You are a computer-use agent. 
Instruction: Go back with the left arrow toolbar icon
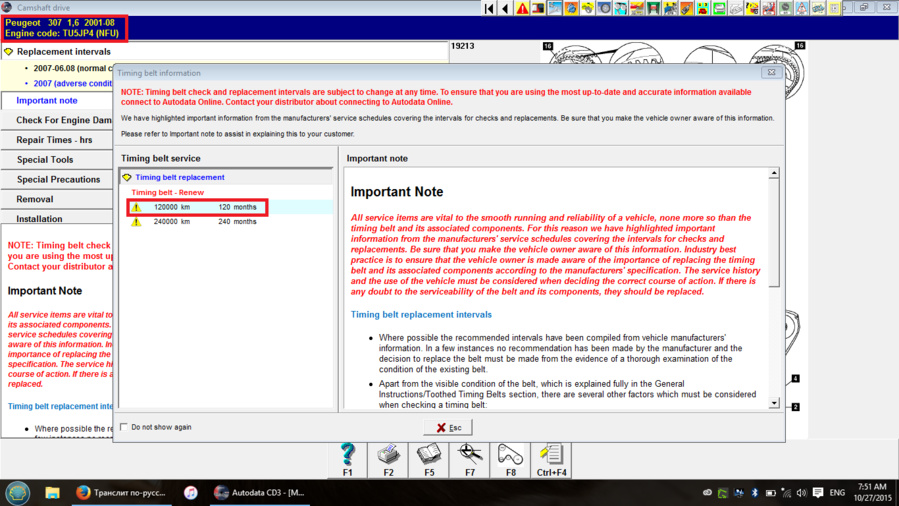[x=505, y=8]
